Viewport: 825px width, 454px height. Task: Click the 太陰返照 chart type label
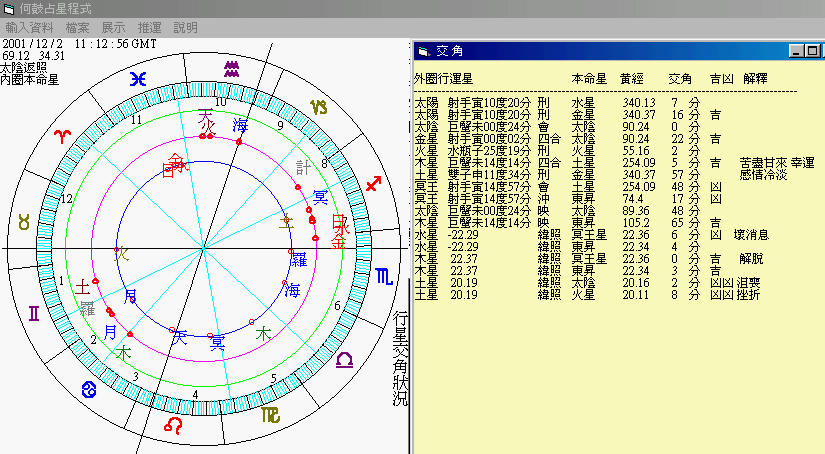24,67
